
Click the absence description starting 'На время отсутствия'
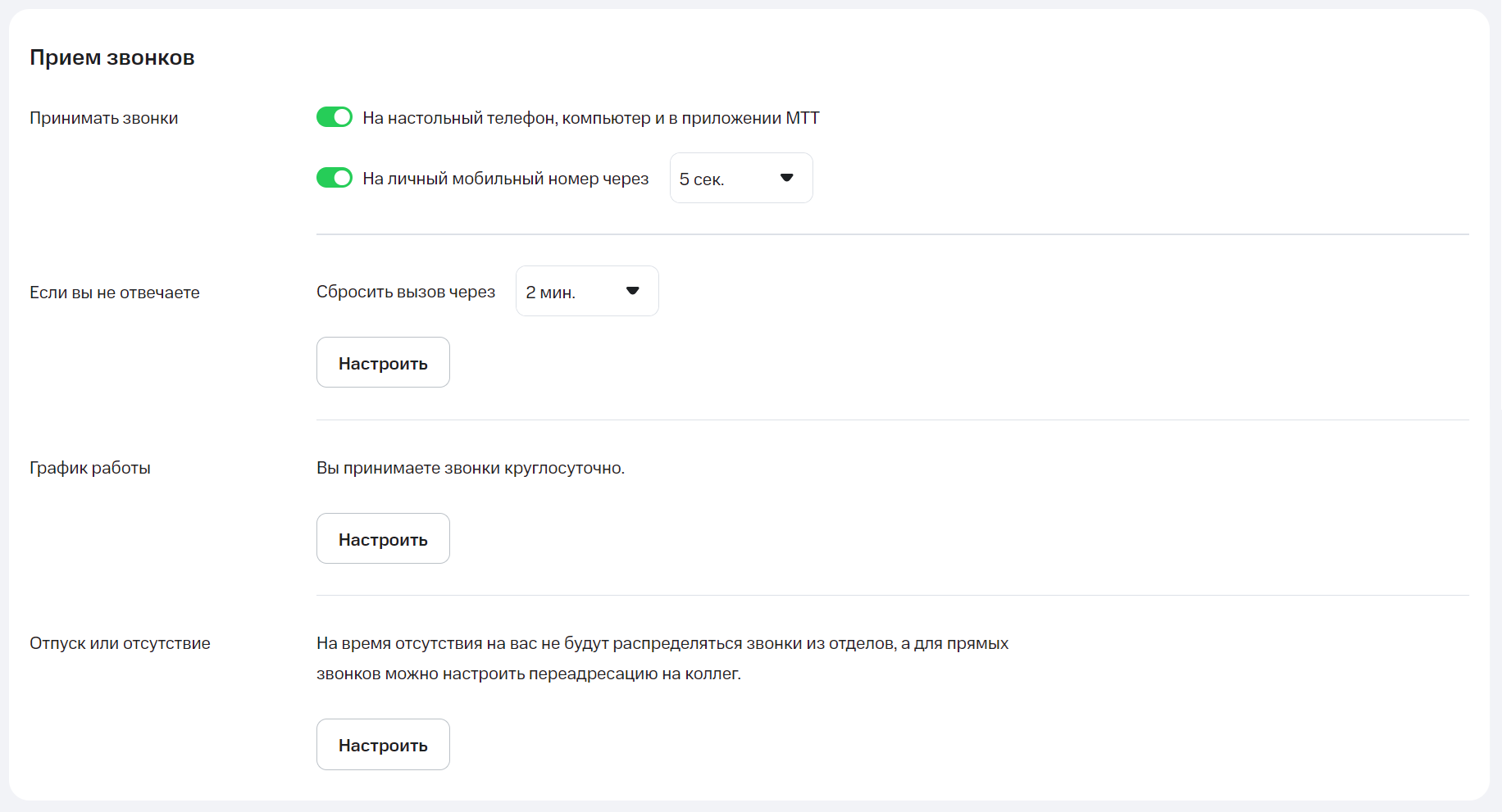[x=662, y=643]
